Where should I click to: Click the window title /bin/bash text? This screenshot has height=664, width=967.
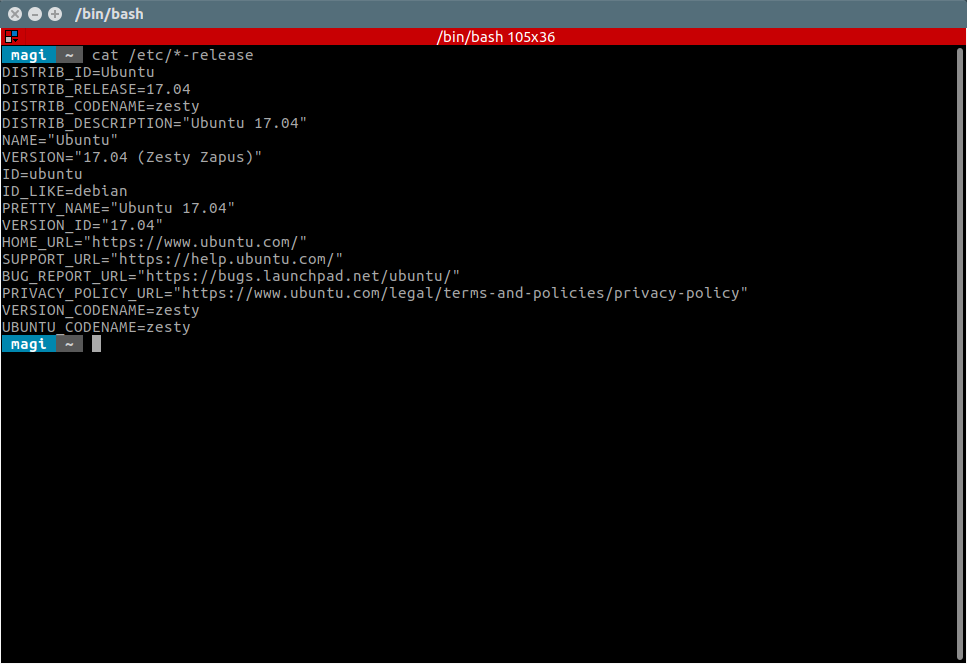(x=109, y=14)
